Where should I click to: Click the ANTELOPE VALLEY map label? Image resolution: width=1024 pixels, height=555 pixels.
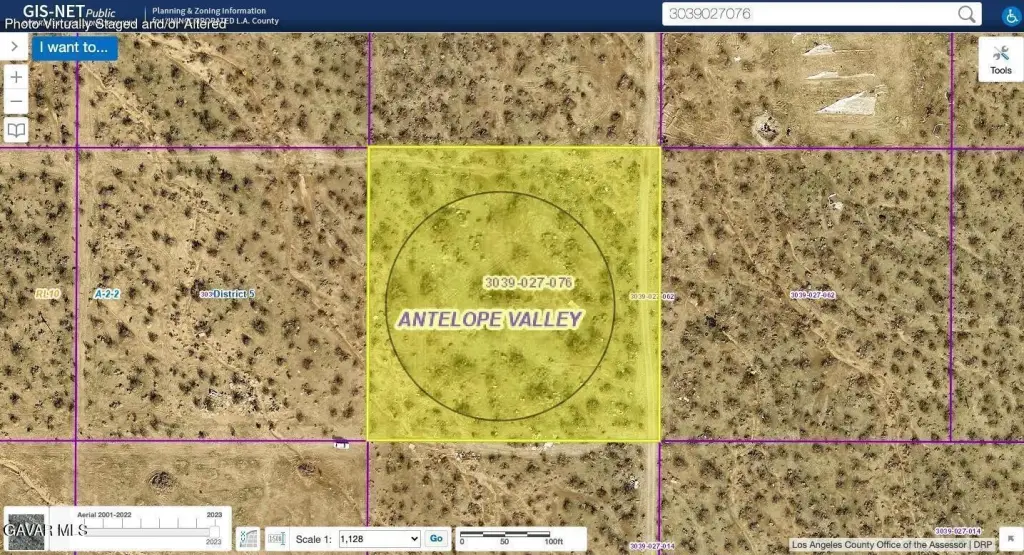pyautogui.click(x=490, y=319)
